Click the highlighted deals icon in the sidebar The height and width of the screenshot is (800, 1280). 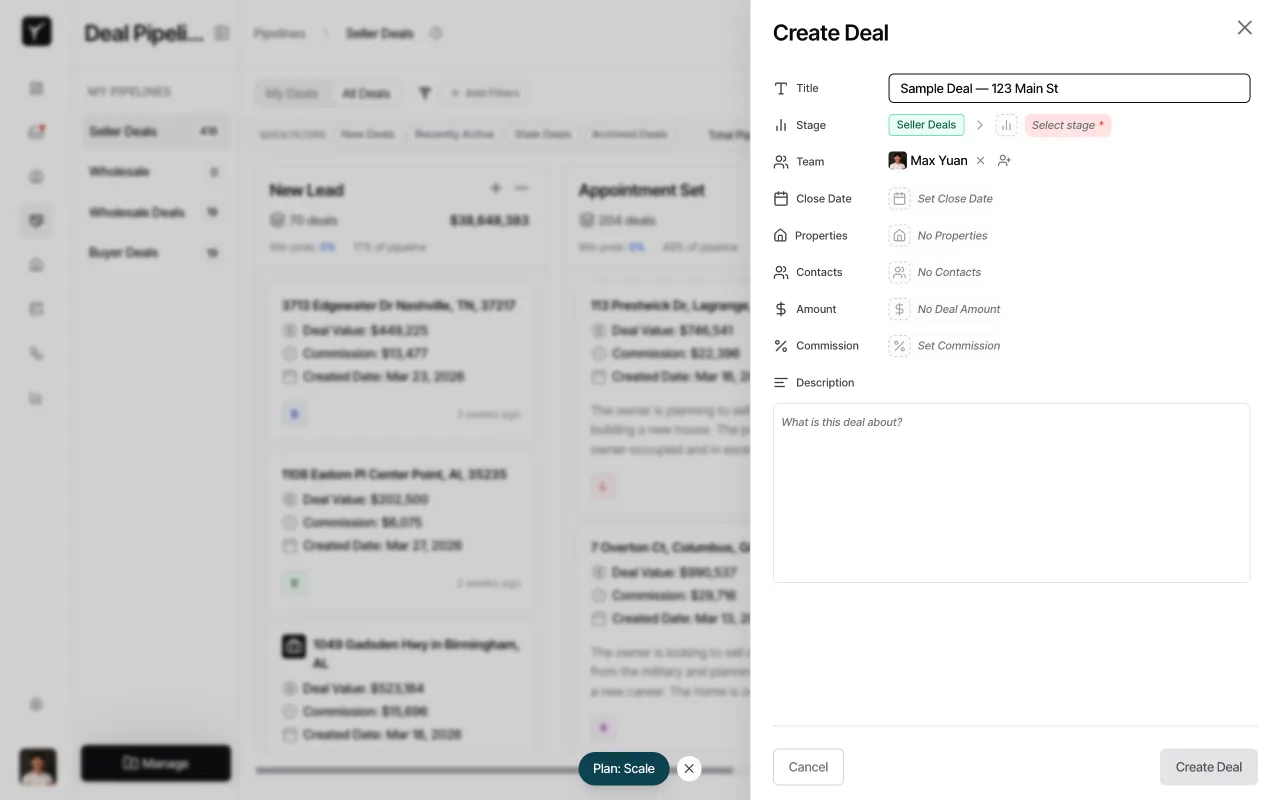coord(36,221)
